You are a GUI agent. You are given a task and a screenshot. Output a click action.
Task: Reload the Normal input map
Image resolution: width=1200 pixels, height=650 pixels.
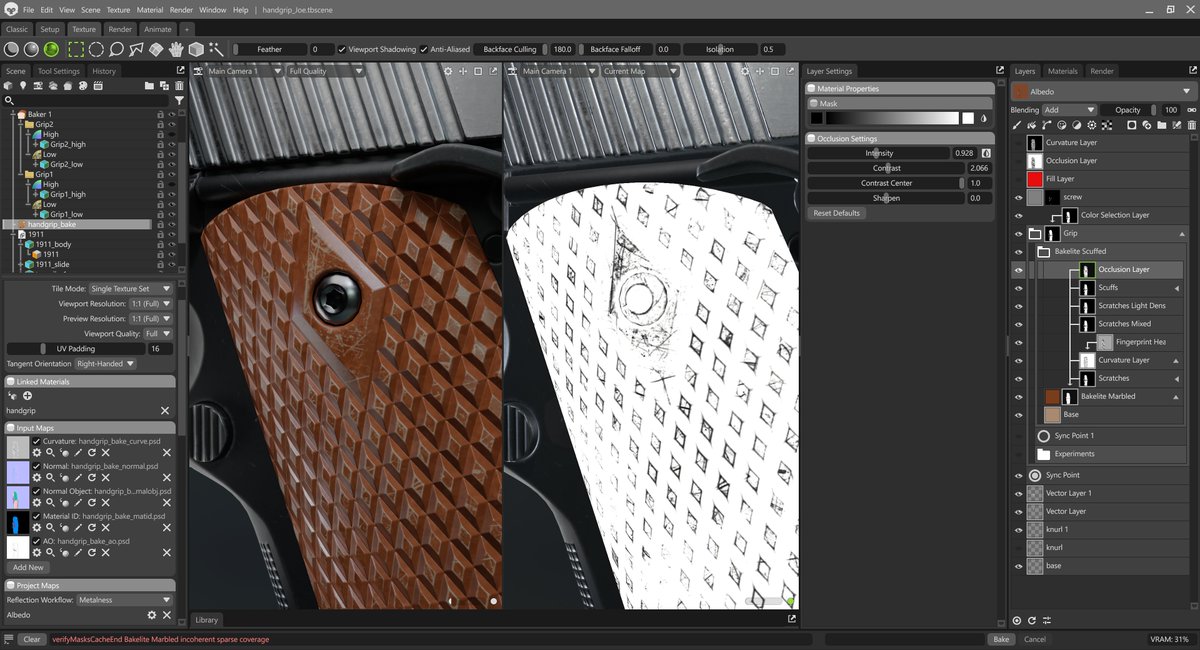(91, 478)
